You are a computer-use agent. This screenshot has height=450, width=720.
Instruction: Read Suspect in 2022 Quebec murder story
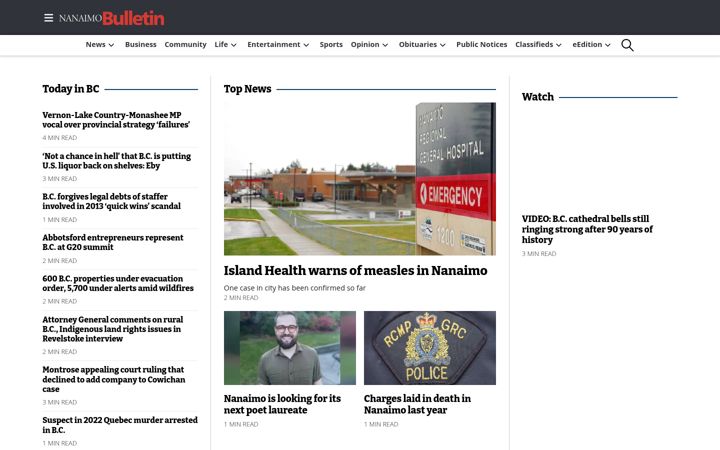(120, 425)
